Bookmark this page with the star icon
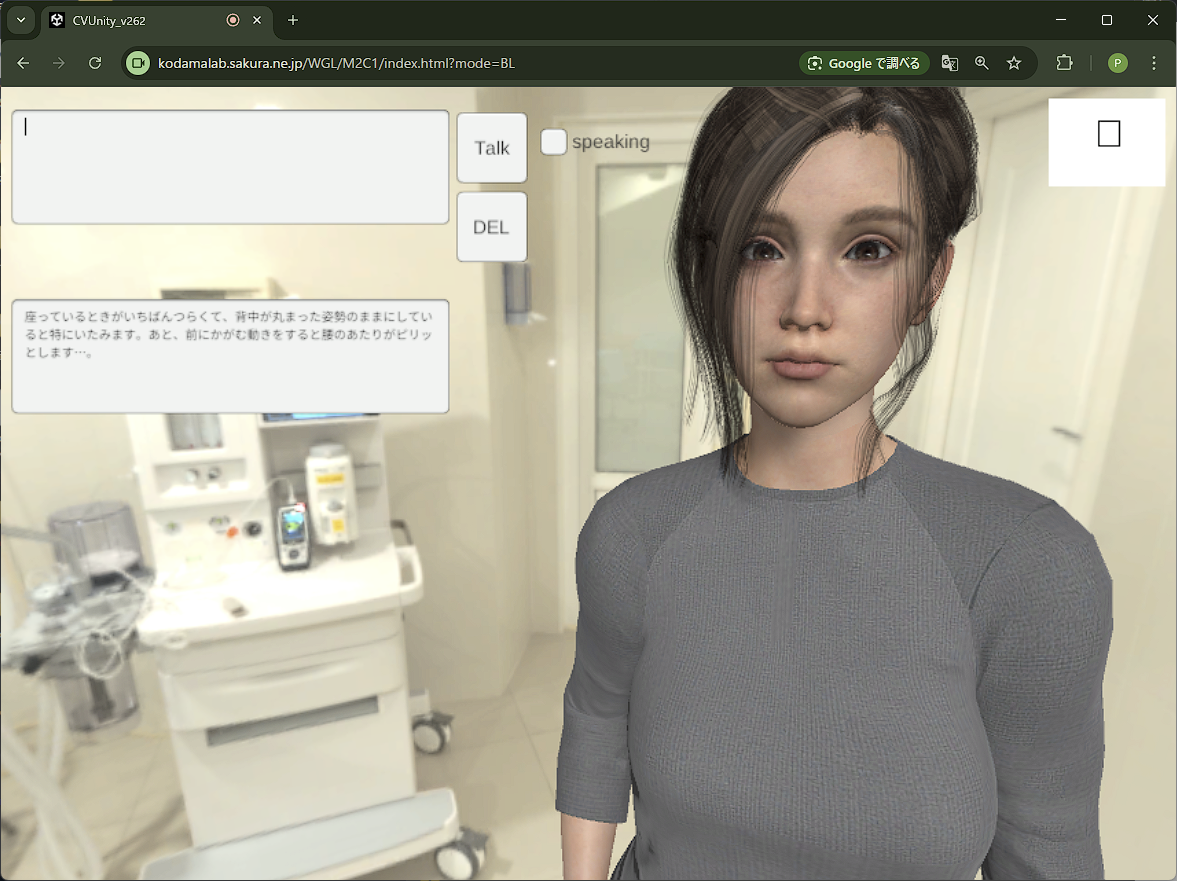The width and height of the screenshot is (1177, 881). [x=1014, y=63]
